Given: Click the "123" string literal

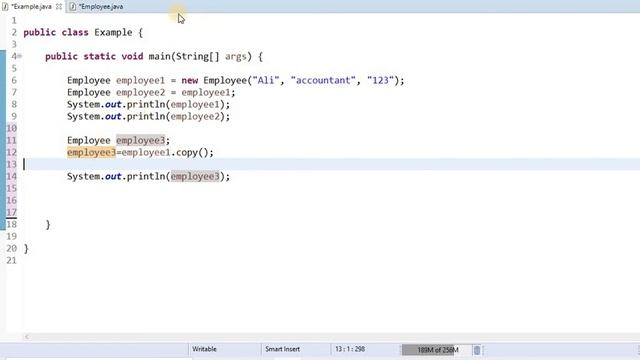Looking at the screenshot, I should point(380,80).
